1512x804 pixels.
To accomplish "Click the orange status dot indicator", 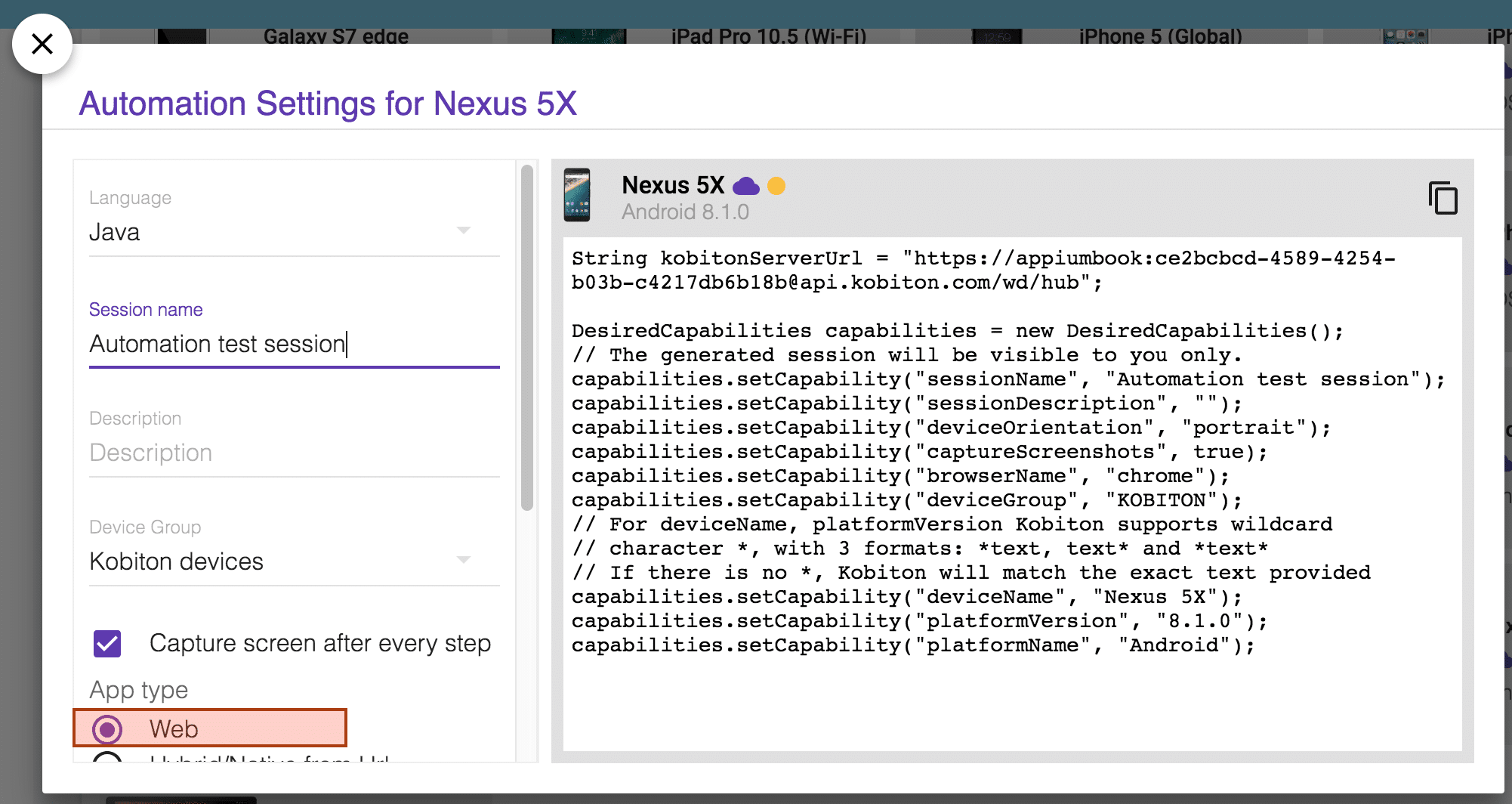I will click(x=776, y=186).
